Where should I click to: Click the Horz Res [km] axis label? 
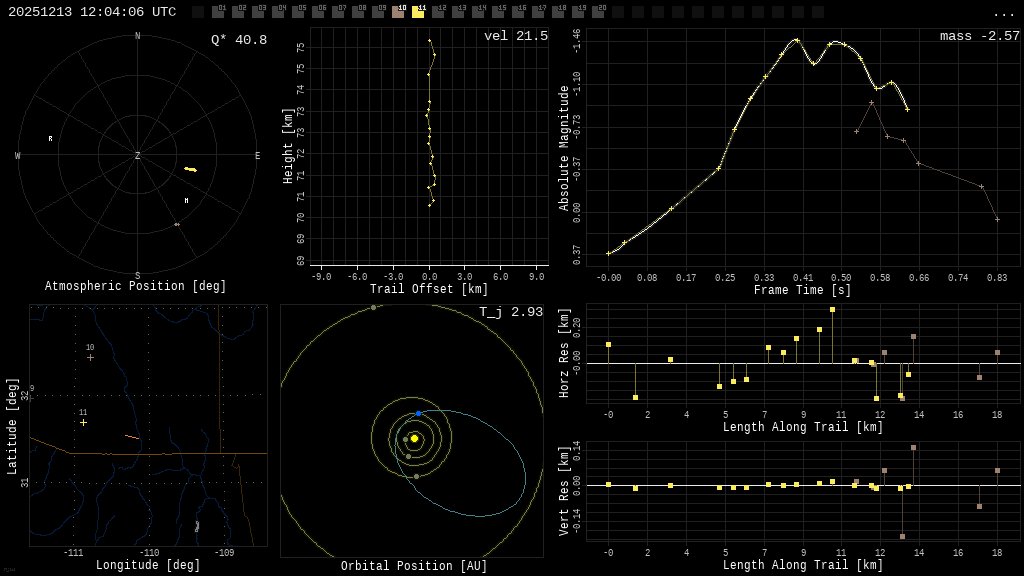(564, 353)
